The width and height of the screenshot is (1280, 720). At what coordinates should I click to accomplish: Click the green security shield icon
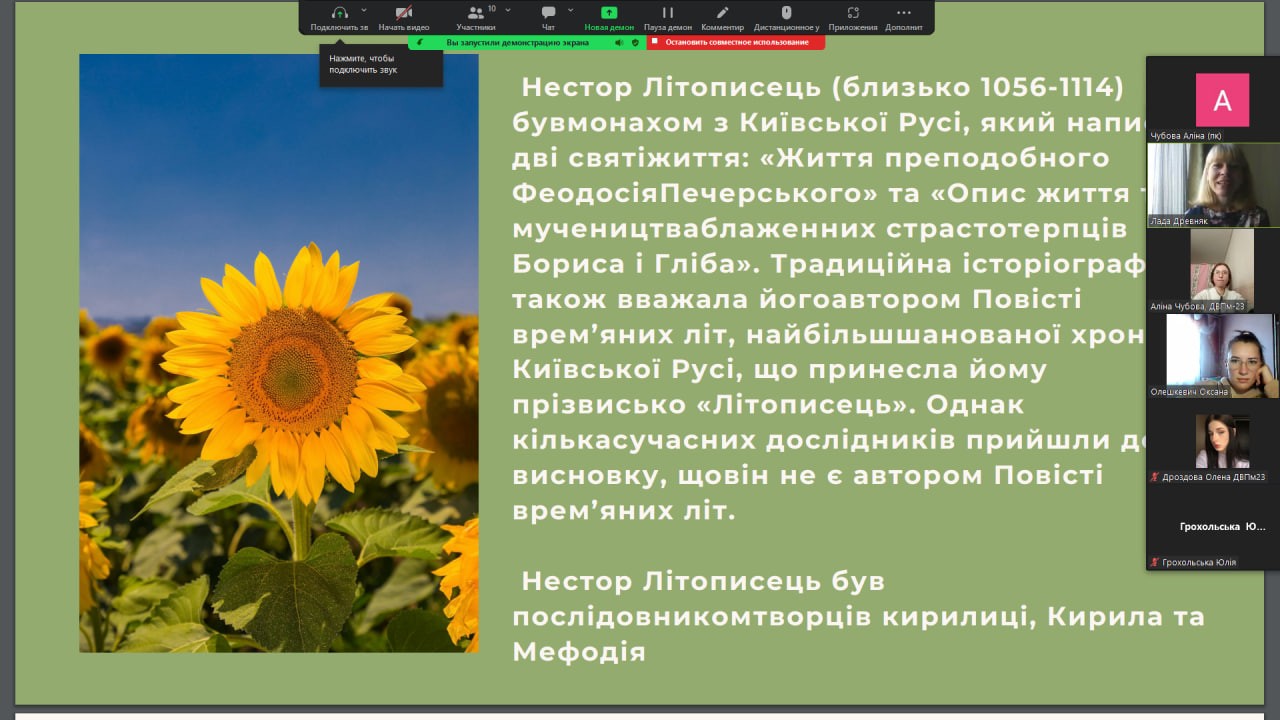[x=635, y=42]
